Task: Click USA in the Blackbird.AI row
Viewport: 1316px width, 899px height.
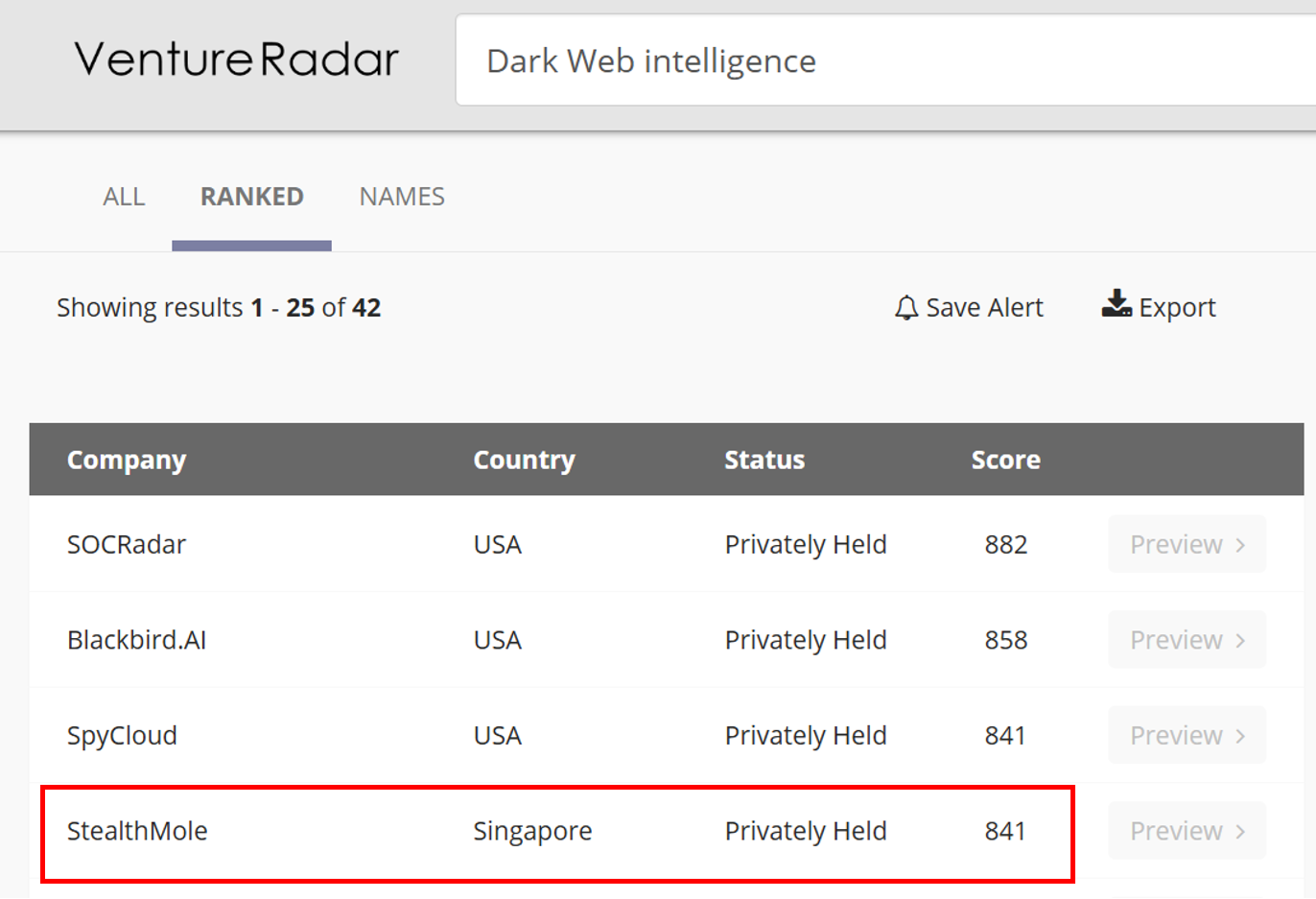Action: tap(497, 640)
